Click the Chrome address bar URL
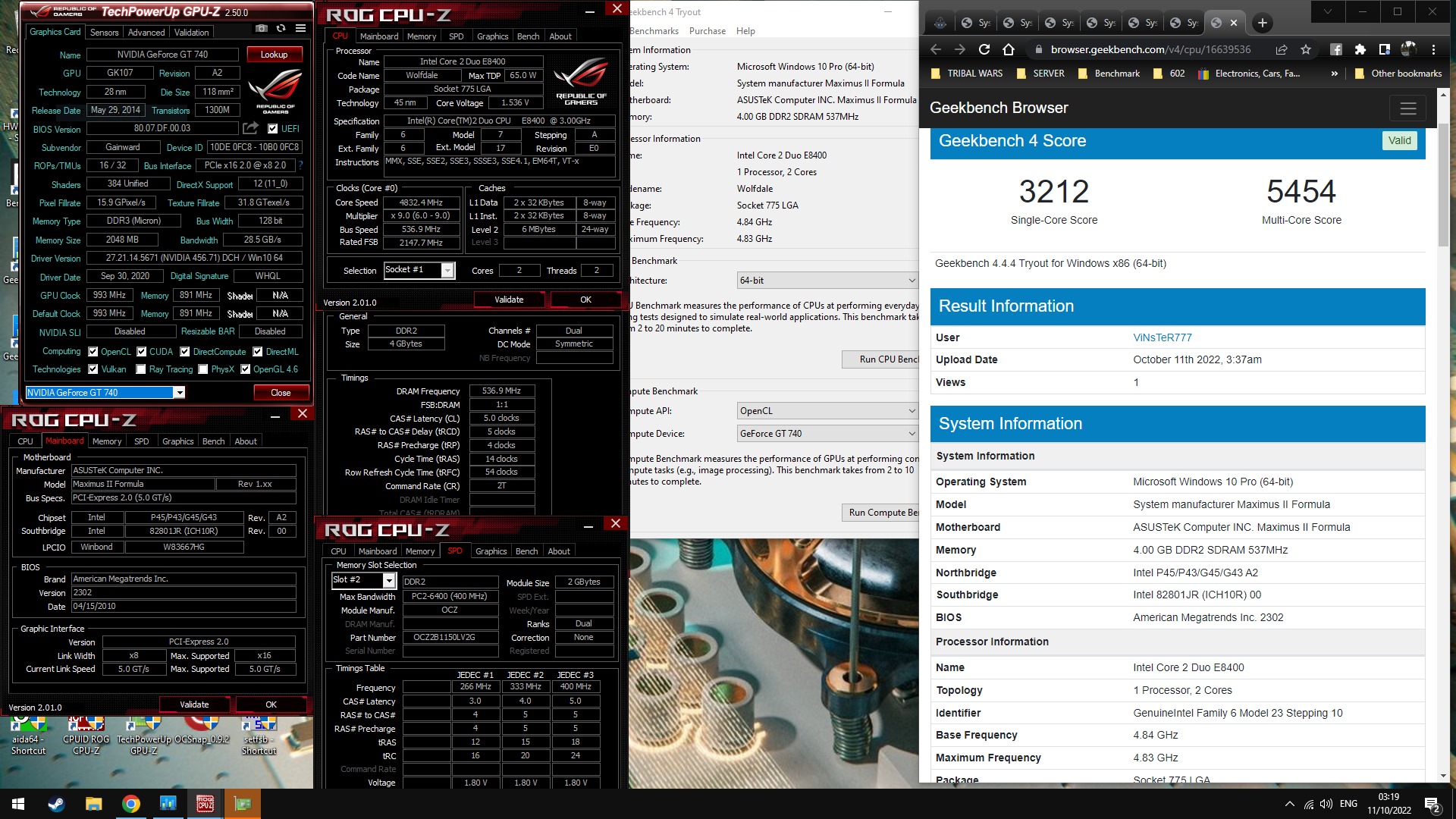 click(x=1150, y=49)
